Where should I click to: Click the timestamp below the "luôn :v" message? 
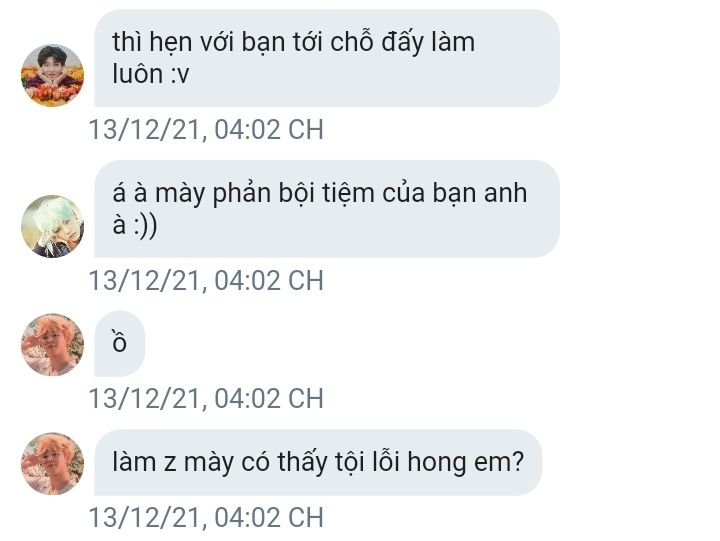(206, 130)
